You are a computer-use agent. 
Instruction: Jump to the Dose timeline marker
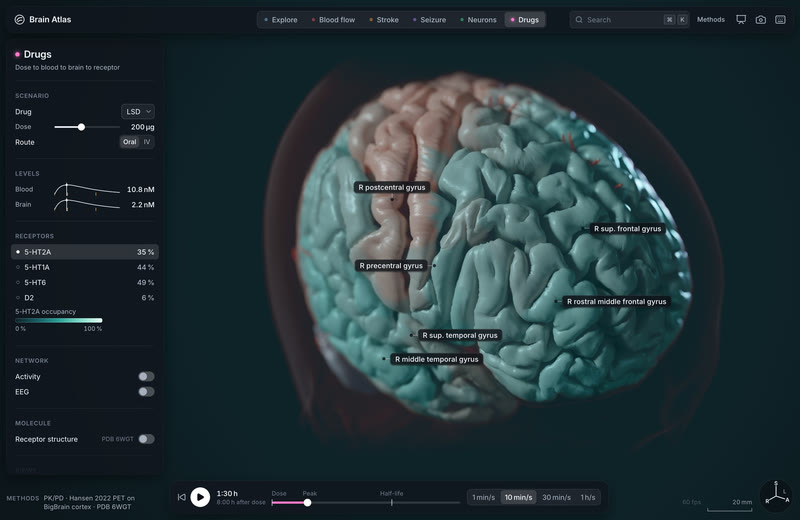279,493
